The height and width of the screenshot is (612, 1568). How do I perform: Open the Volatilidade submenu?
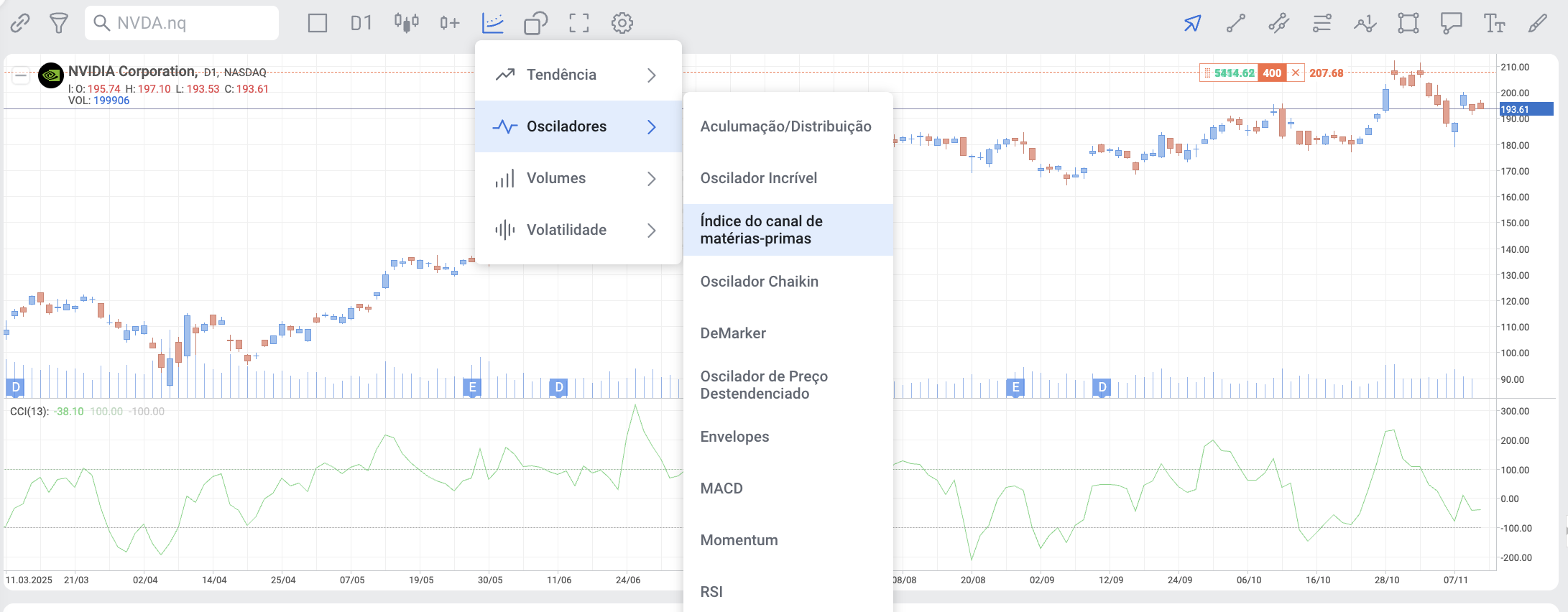pyautogui.click(x=578, y=230)
